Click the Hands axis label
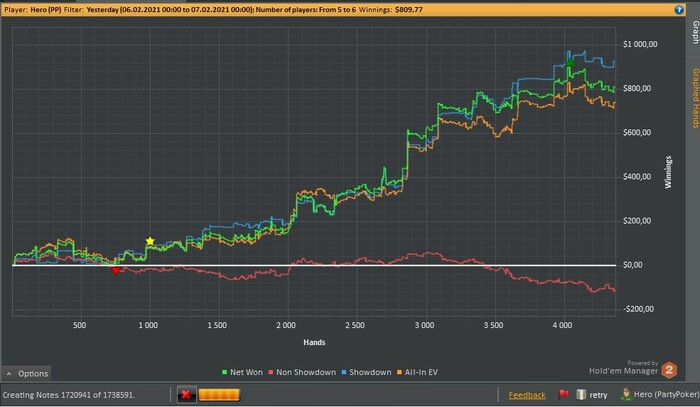This screenshot has width=700, height=407. pos(314,342)
